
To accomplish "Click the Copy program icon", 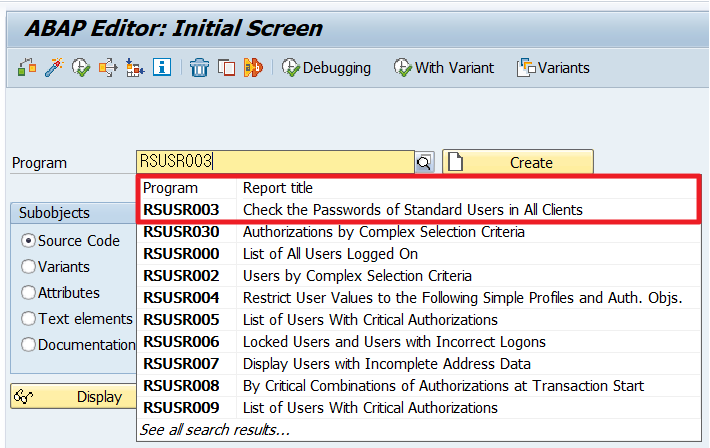I will pos(226,68).
